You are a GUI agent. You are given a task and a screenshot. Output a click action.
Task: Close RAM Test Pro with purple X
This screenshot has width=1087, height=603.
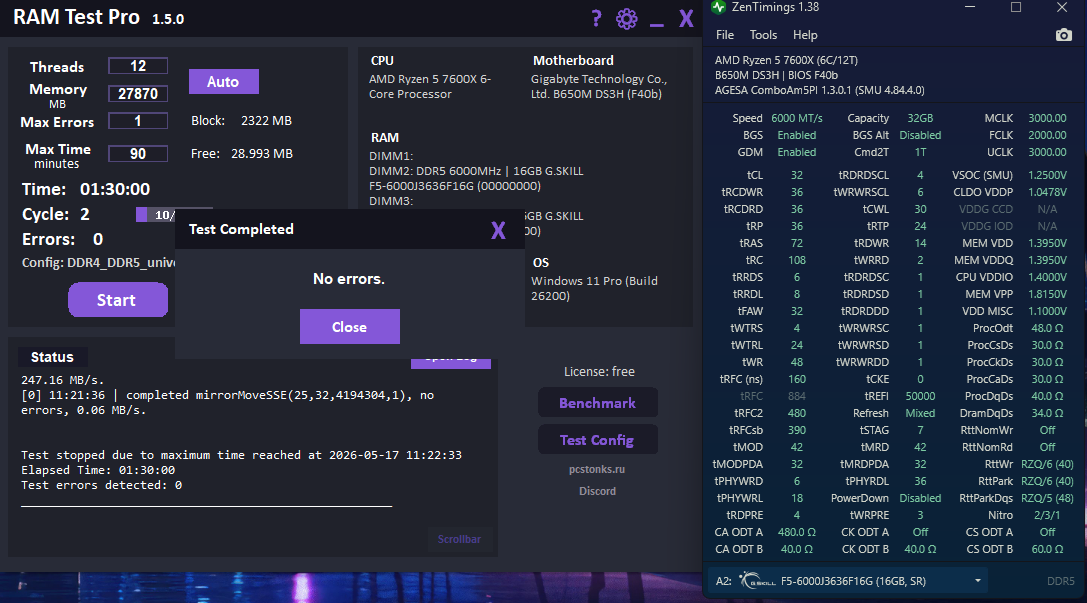[686, 19]
